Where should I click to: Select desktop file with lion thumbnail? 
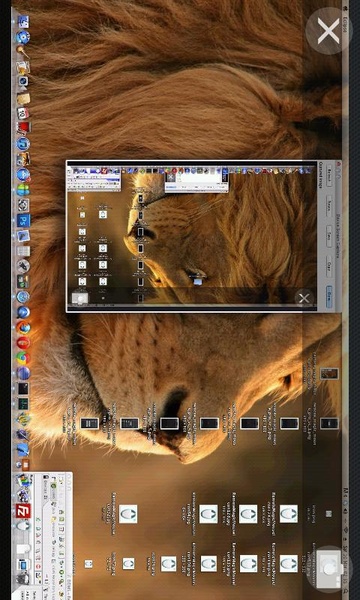tap(329, 373)
